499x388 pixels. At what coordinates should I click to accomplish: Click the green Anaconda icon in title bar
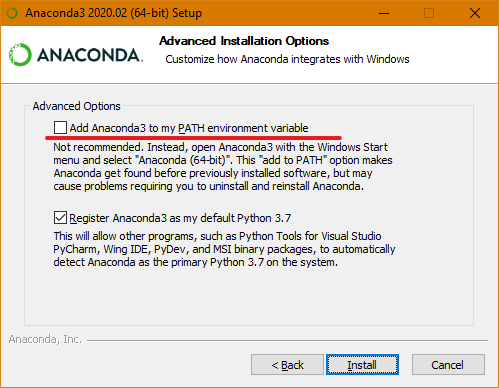click(x=12, y=13)
